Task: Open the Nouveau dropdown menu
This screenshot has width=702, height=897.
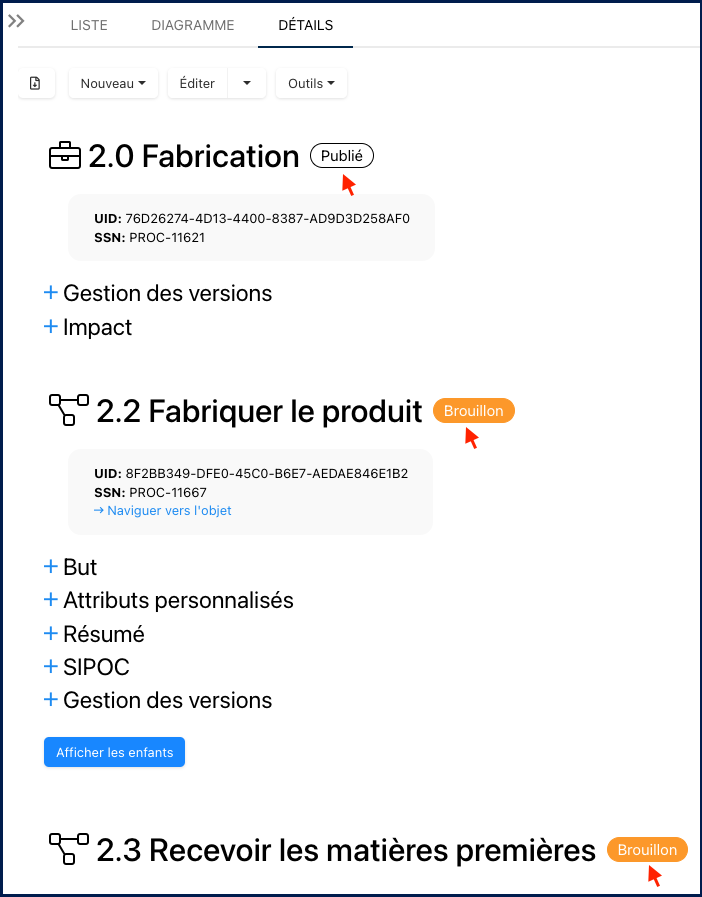Action: 113,84
